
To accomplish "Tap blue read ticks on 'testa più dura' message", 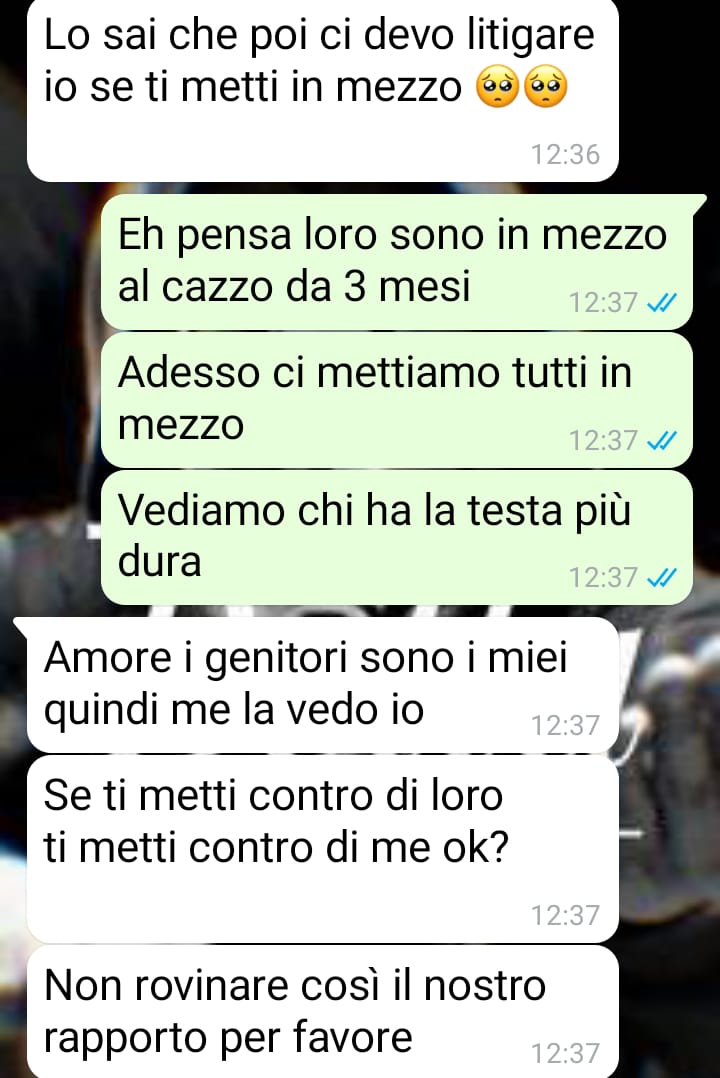I will (x=662, y=578).
